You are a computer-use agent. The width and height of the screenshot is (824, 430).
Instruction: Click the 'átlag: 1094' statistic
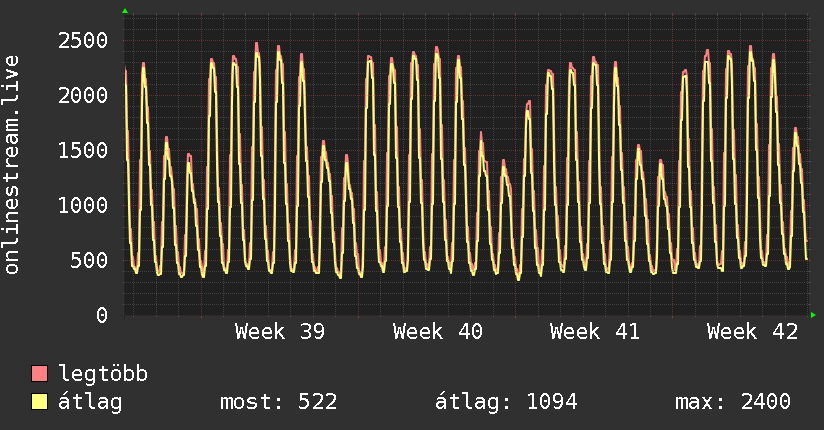point(506,402)
